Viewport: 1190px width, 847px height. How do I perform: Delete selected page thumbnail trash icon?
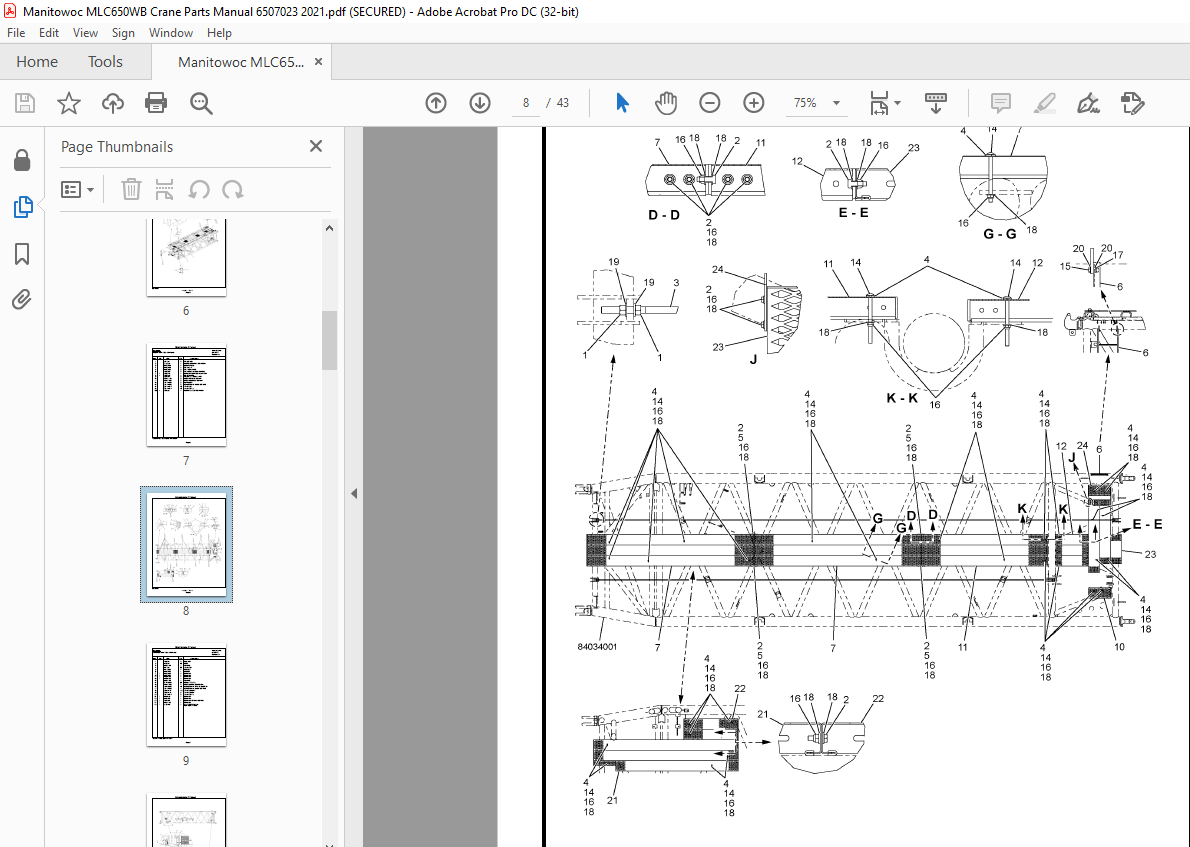coord(131,189)
